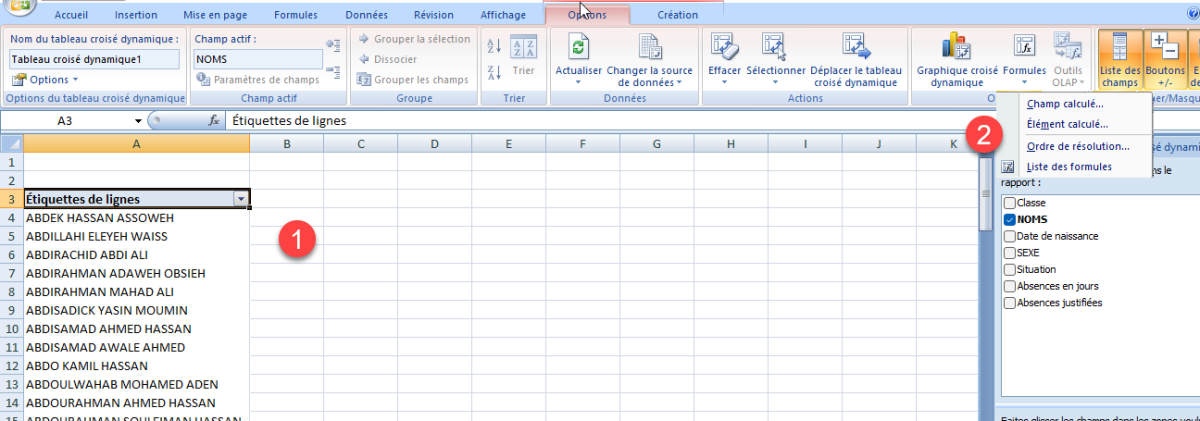Select cell ABDISADICK YASIN MOUMIN
The height and width of the screenshot is (421, 1200).
136,310
